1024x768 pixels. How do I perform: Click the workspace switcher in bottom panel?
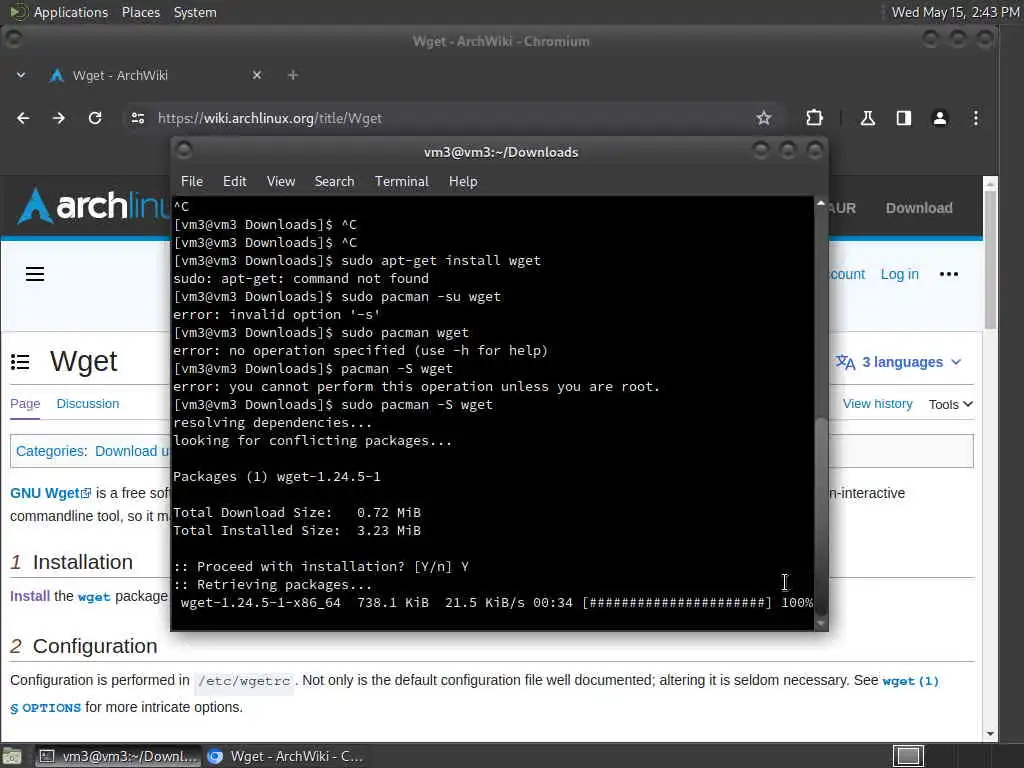908,756
